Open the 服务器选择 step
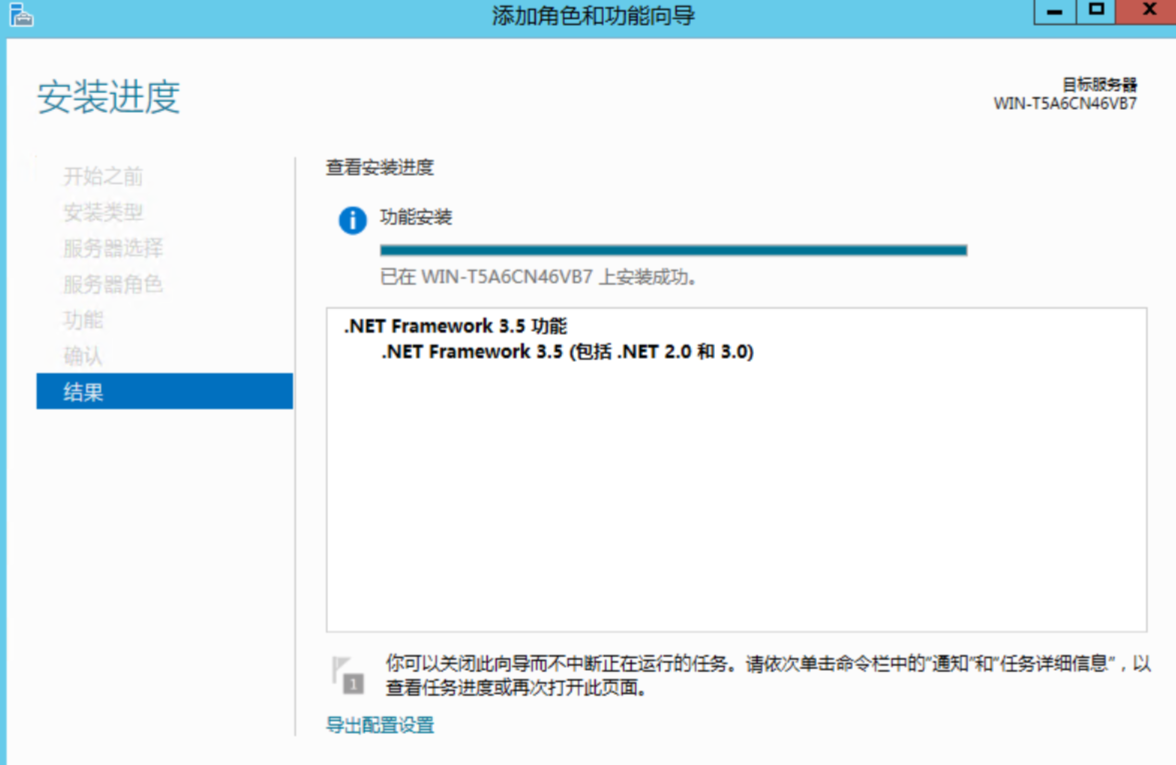Viewport: 1176px width, 765px height. tap(113, 249)
